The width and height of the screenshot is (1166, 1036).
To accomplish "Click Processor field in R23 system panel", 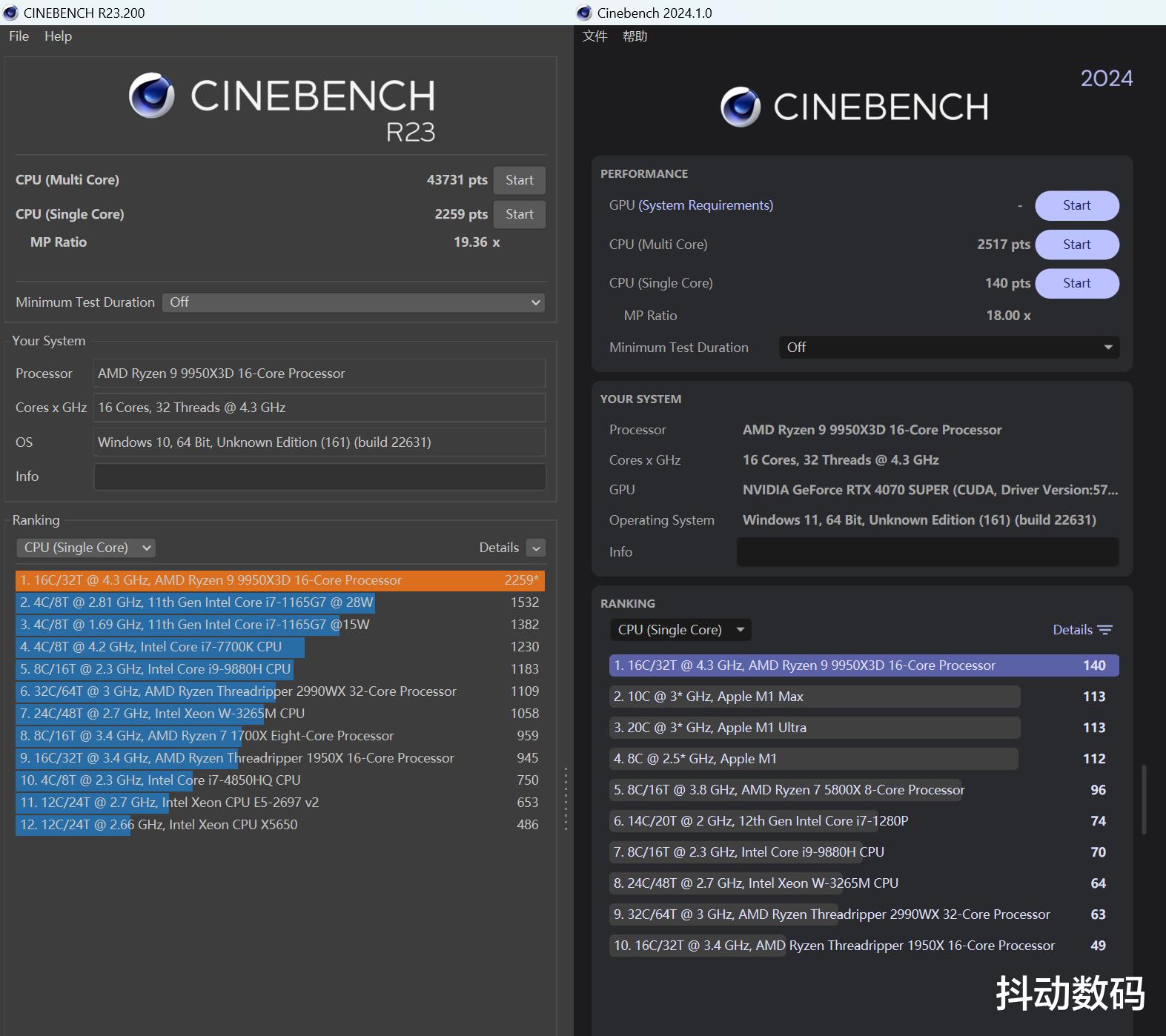I will (319, 373).
